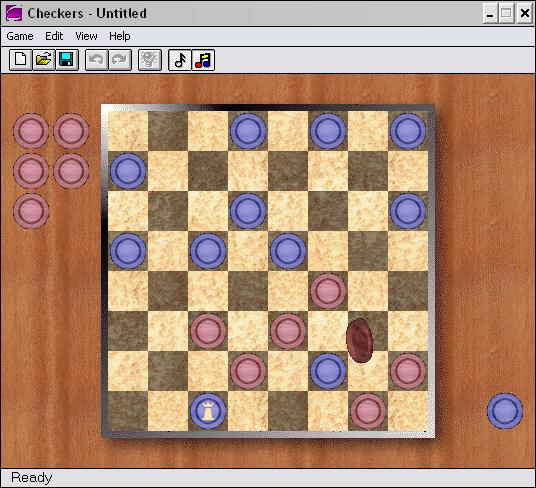Select the blue piece in bottom-right margin
The width and height of the screenshot is (536, 488).
tap(505, 411)
